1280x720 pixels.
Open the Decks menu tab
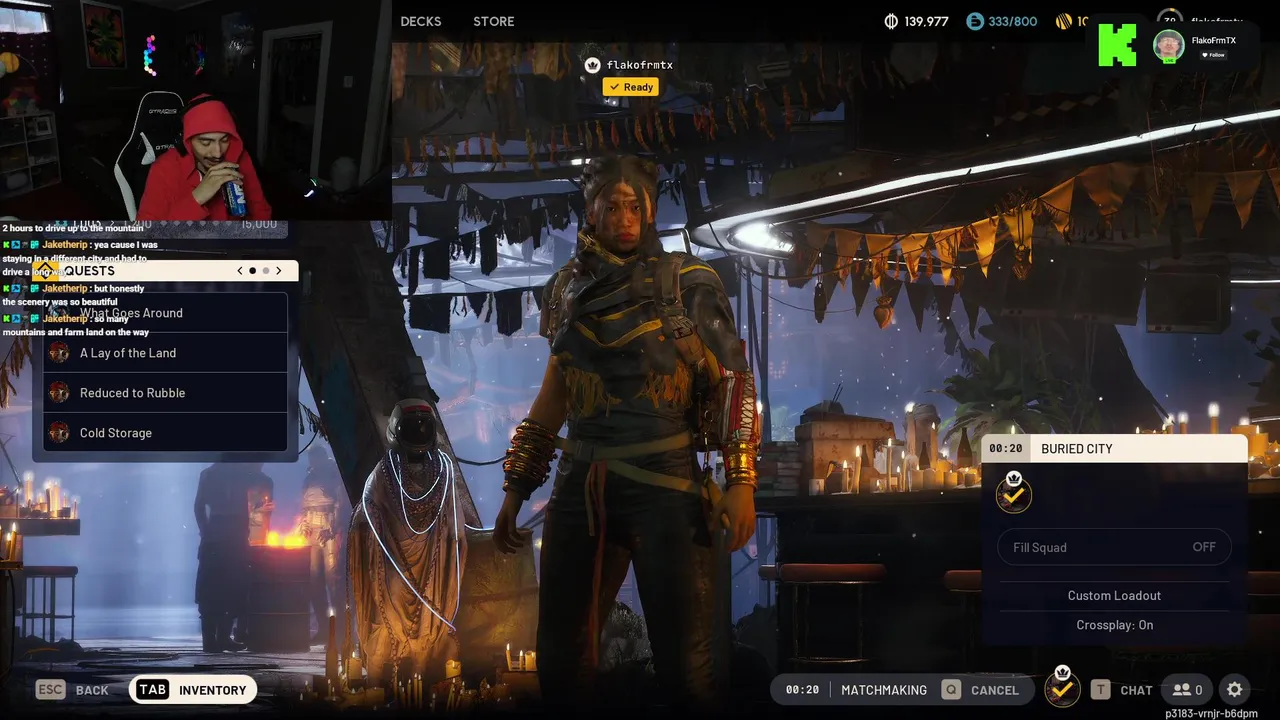421,21
